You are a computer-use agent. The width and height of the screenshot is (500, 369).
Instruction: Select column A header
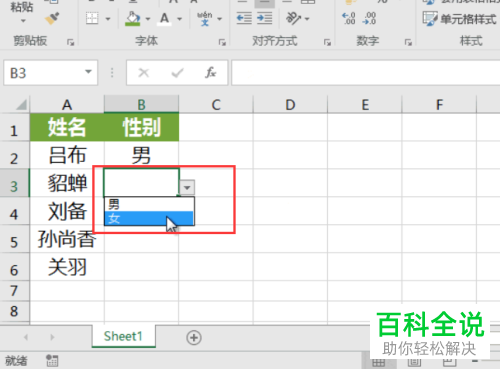tap(67, 105)
